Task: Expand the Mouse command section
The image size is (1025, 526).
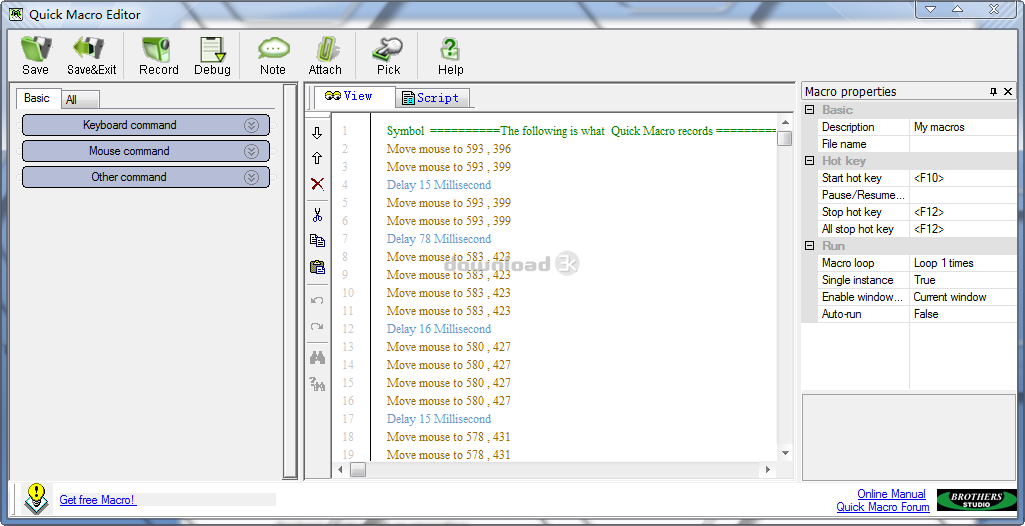Action: point(251,151)
